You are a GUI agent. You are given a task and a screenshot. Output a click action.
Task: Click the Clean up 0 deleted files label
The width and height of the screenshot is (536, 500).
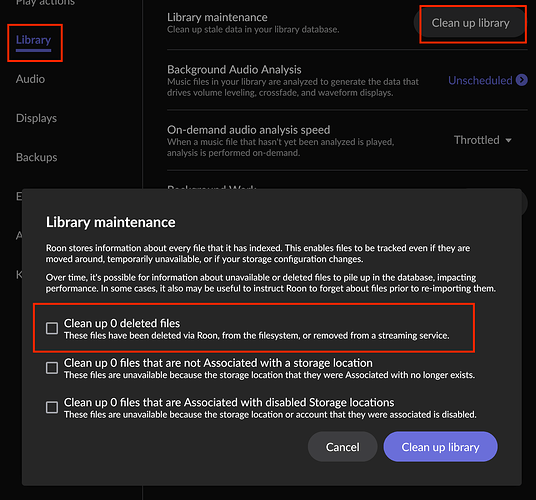[122, 323]
